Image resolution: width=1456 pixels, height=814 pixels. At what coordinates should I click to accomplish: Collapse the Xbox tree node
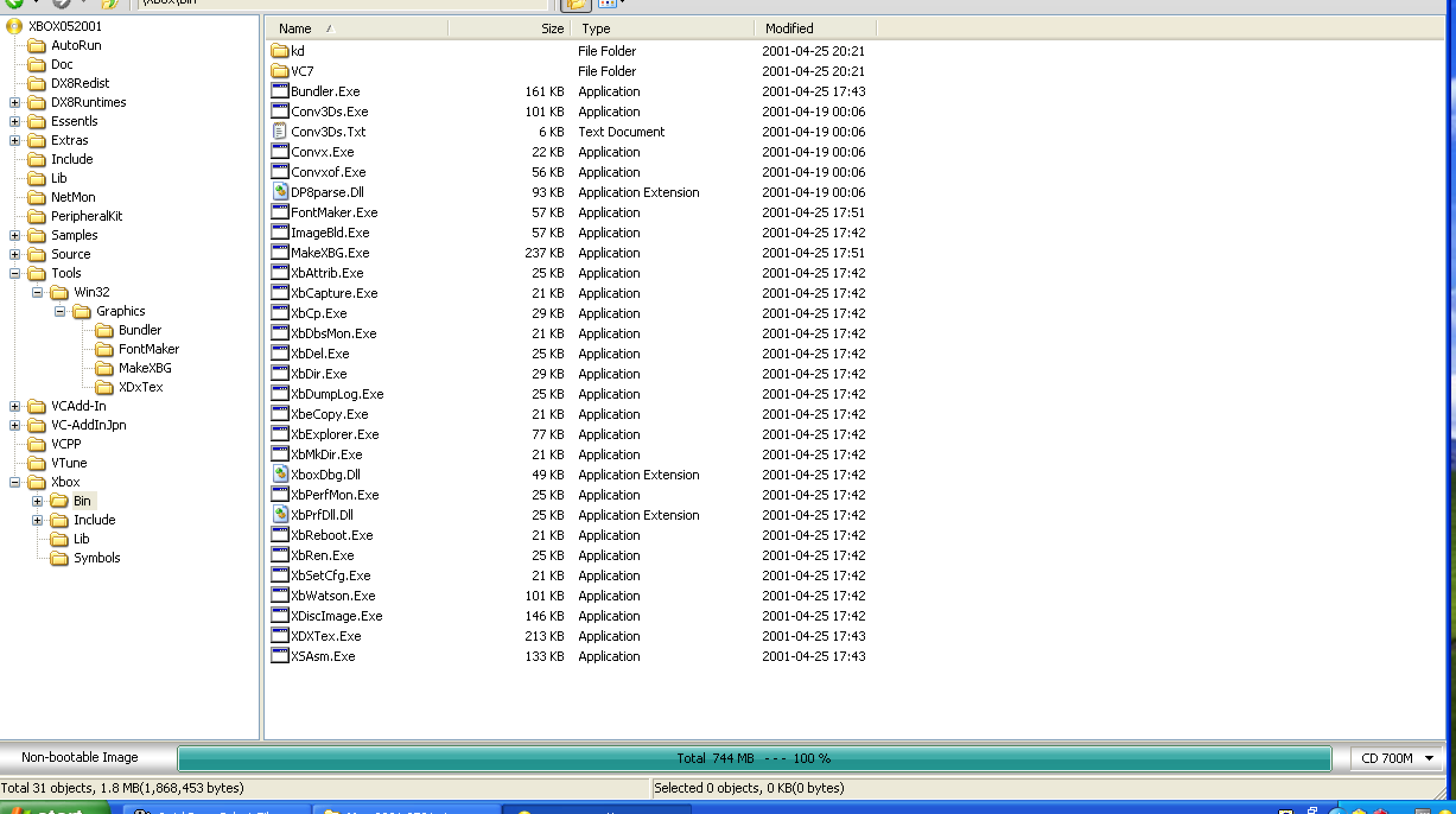tap(15, 482)
